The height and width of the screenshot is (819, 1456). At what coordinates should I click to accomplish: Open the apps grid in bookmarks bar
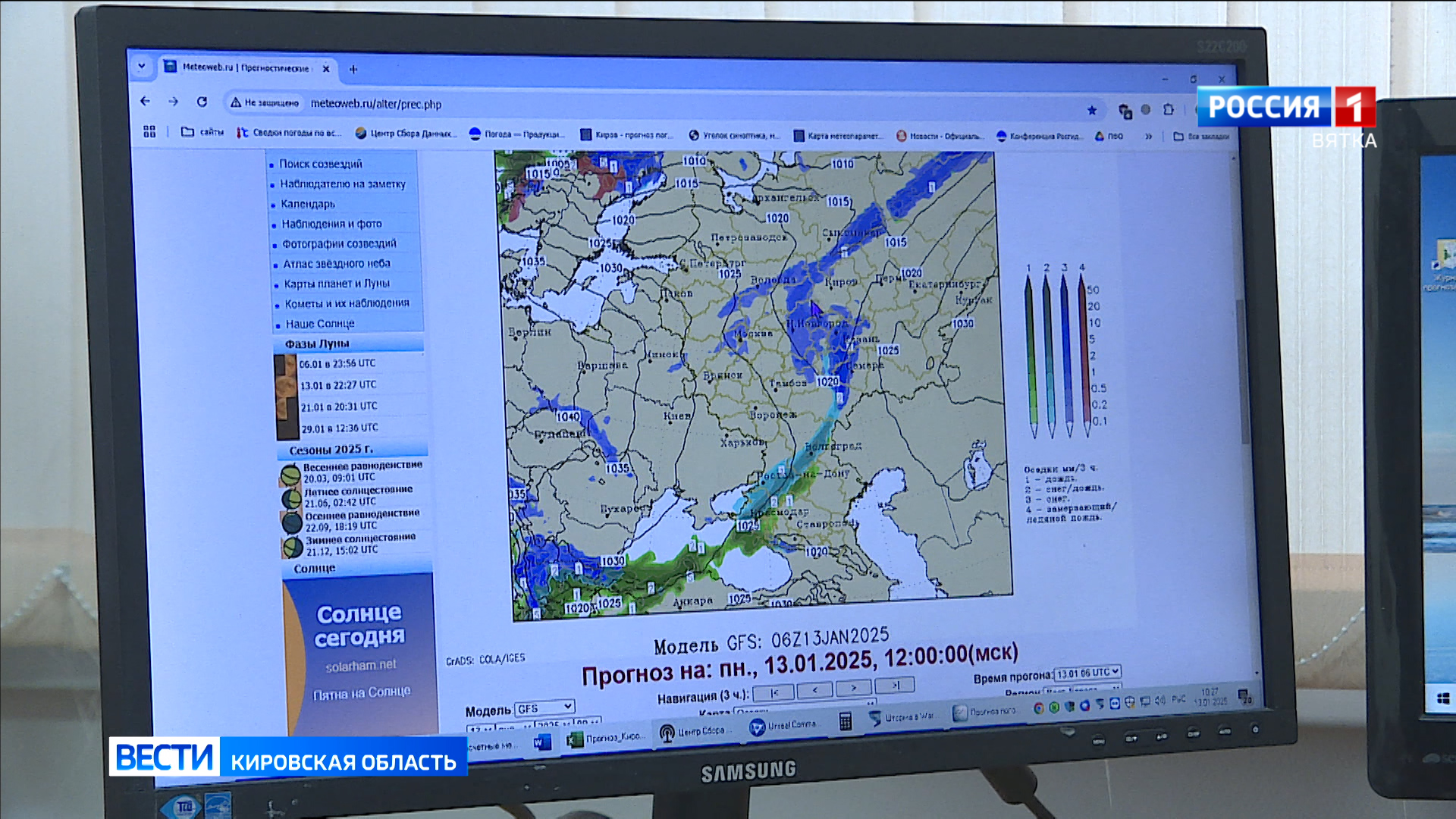coord(149,131)
